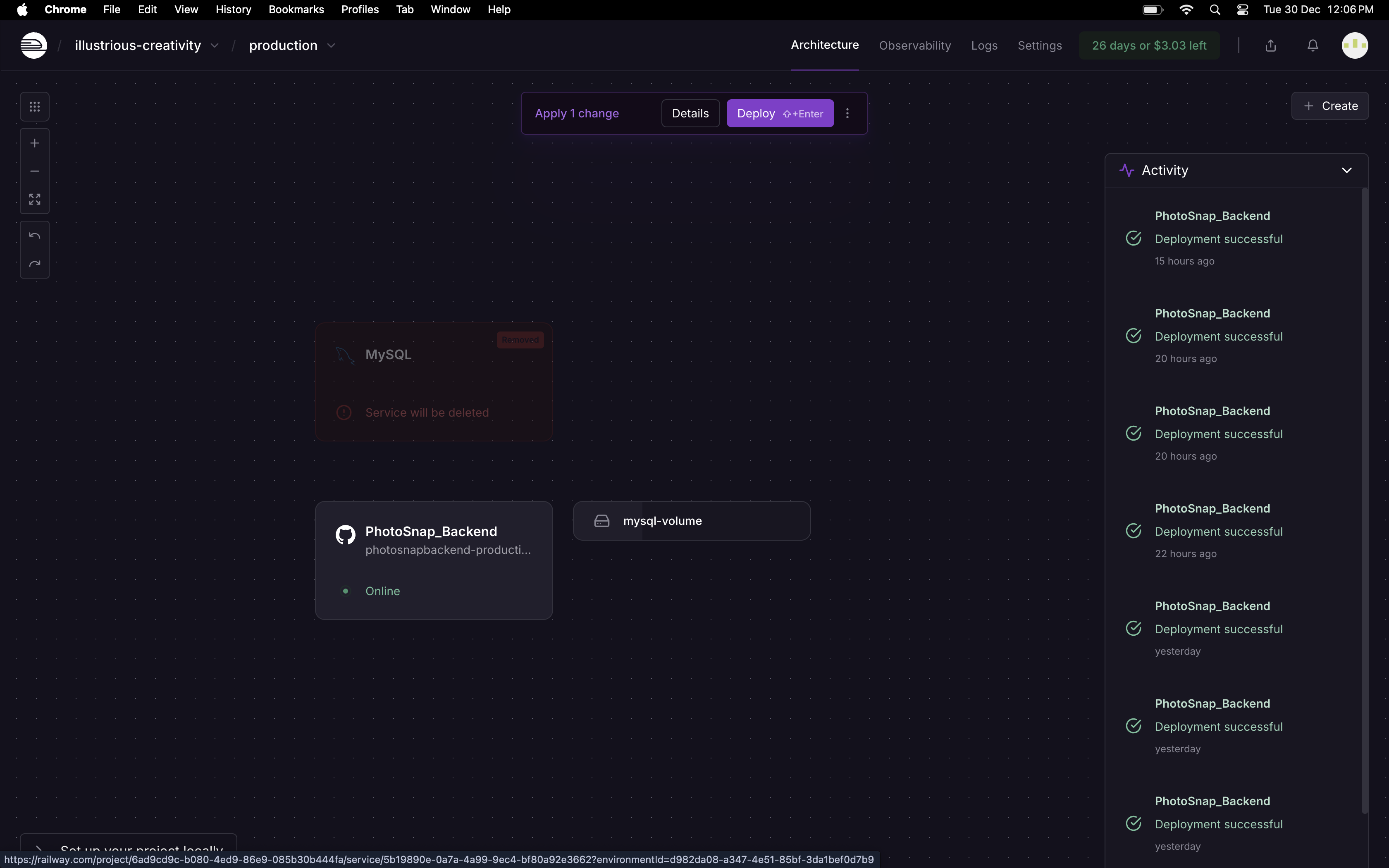Image resolution: width=1389 pixels, height=868 pixels.
Task: Zoom out on the canvas
Action: 34,171
